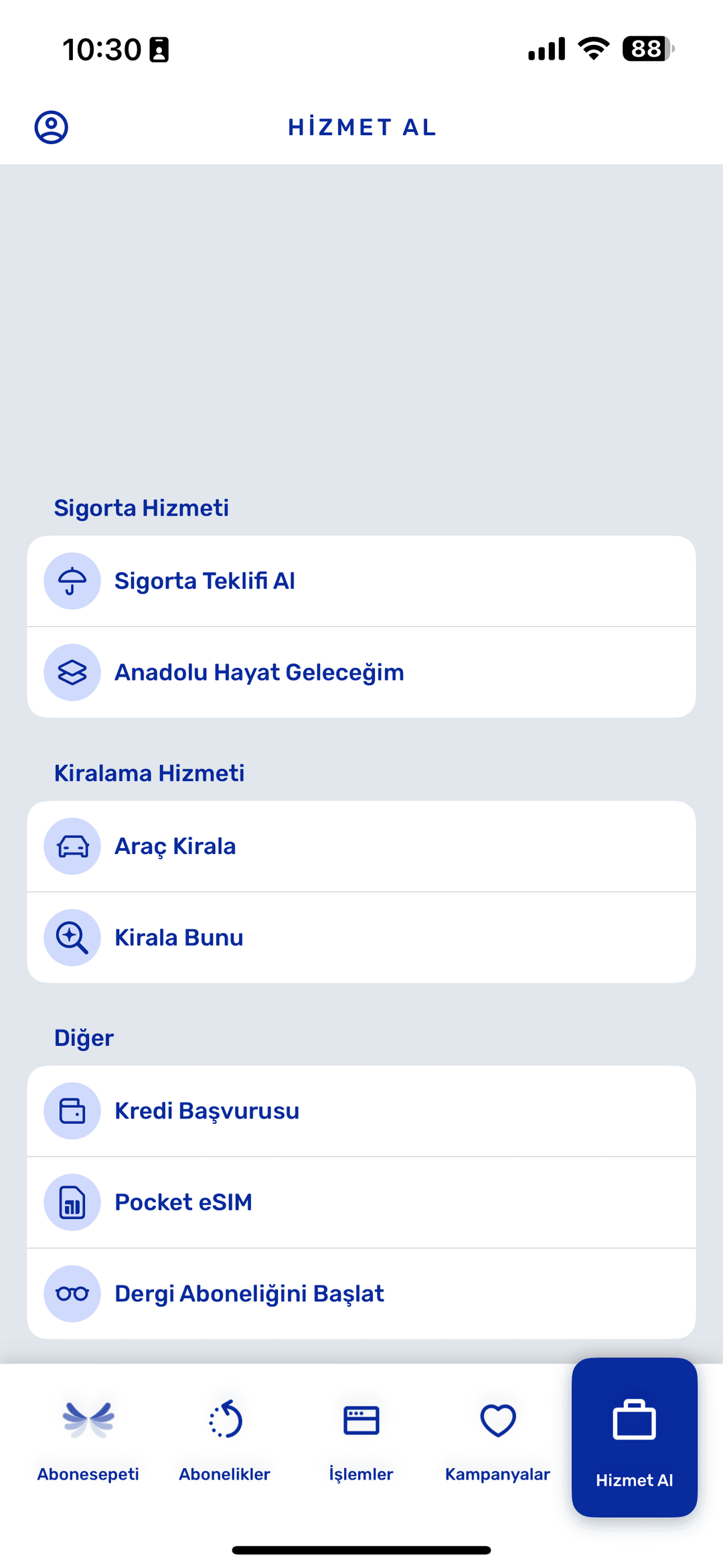Select the Hizmet Al tab
This screenshot has height=1568, width=723.
pyautogui.click(x=635, y=1439)
